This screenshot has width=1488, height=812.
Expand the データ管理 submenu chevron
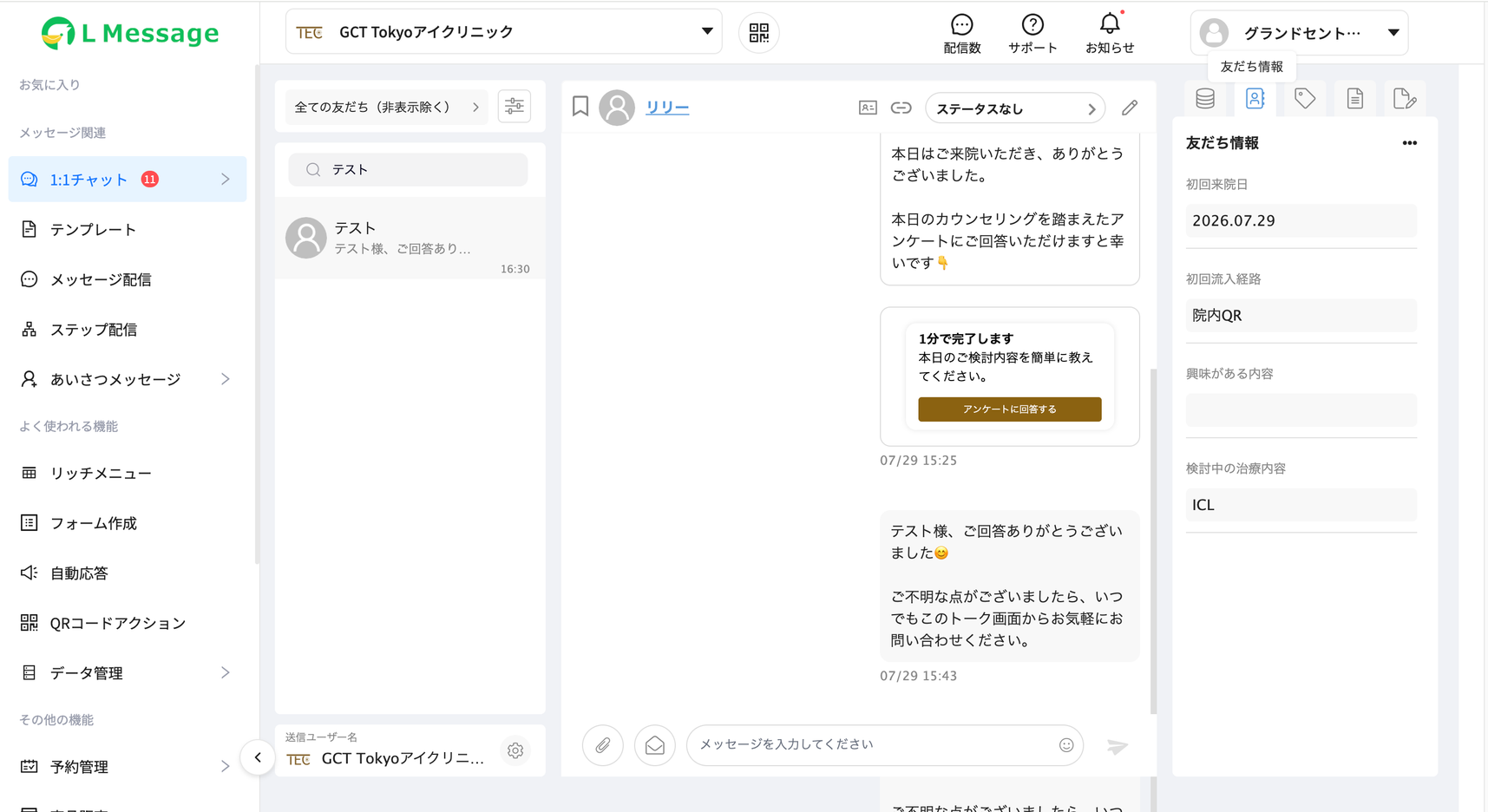point(226,672)
